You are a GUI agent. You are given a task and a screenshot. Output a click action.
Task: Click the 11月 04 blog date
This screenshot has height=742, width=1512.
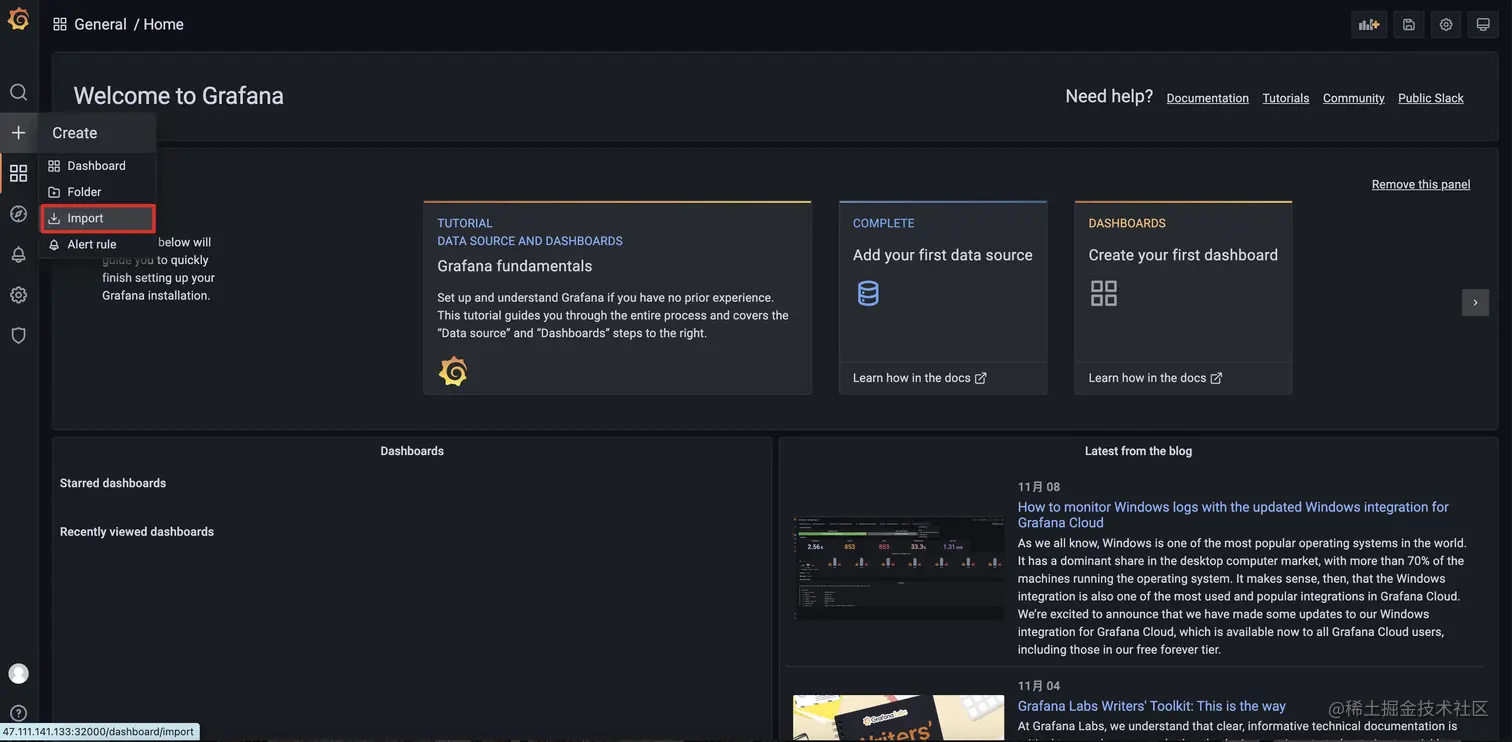tap(1039, 686)
